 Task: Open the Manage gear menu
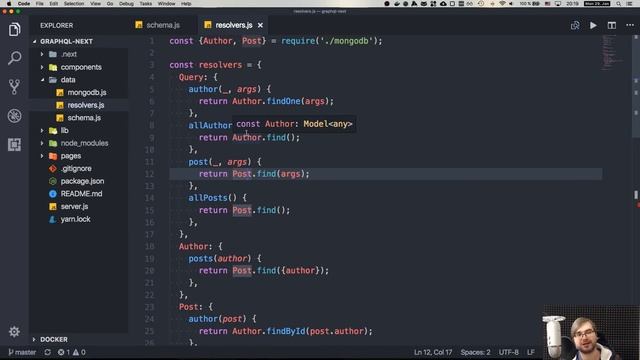[x=14, y=331]
